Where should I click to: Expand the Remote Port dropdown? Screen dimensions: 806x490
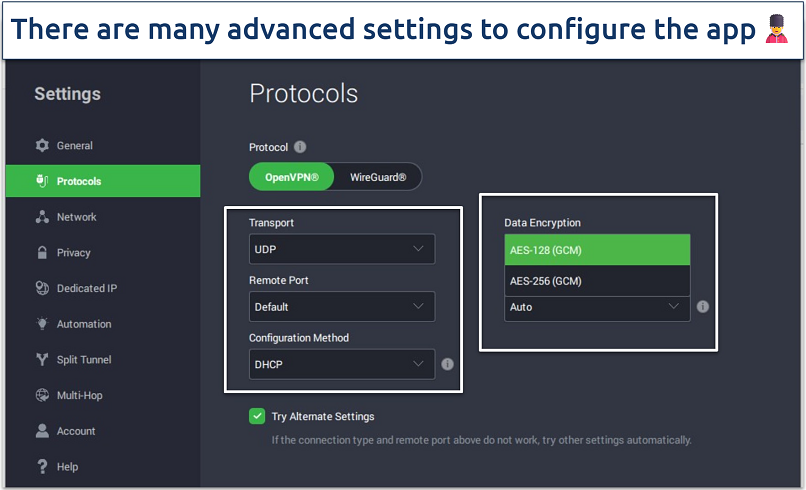pyautogui.click(x=341, y=307)
